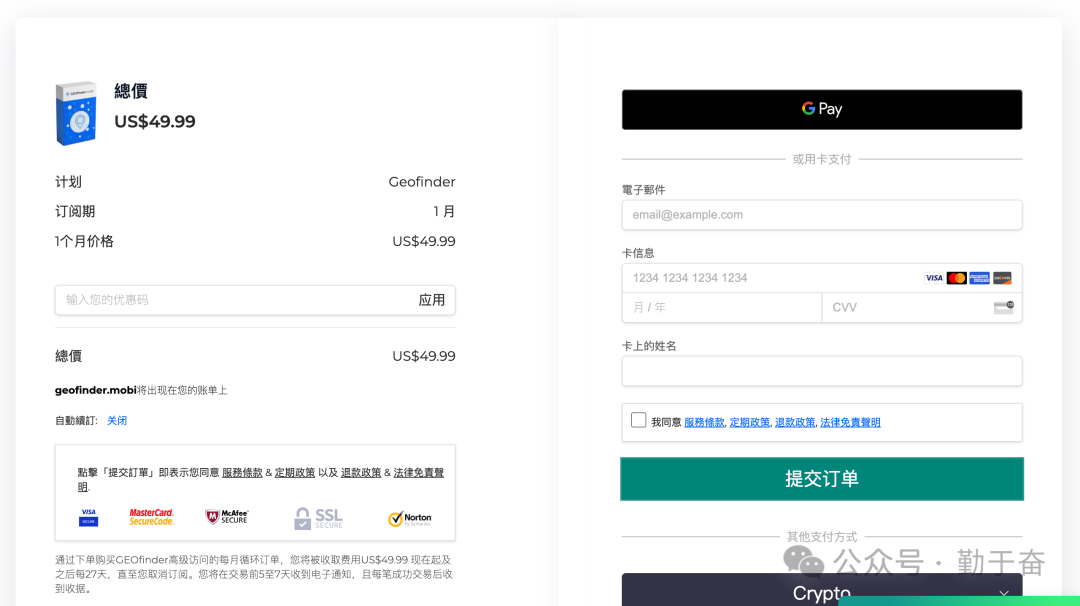This screenshot has width=1080, height=606.
Task: Apply the coupon using 应用 button
Action: click(433, 299)
